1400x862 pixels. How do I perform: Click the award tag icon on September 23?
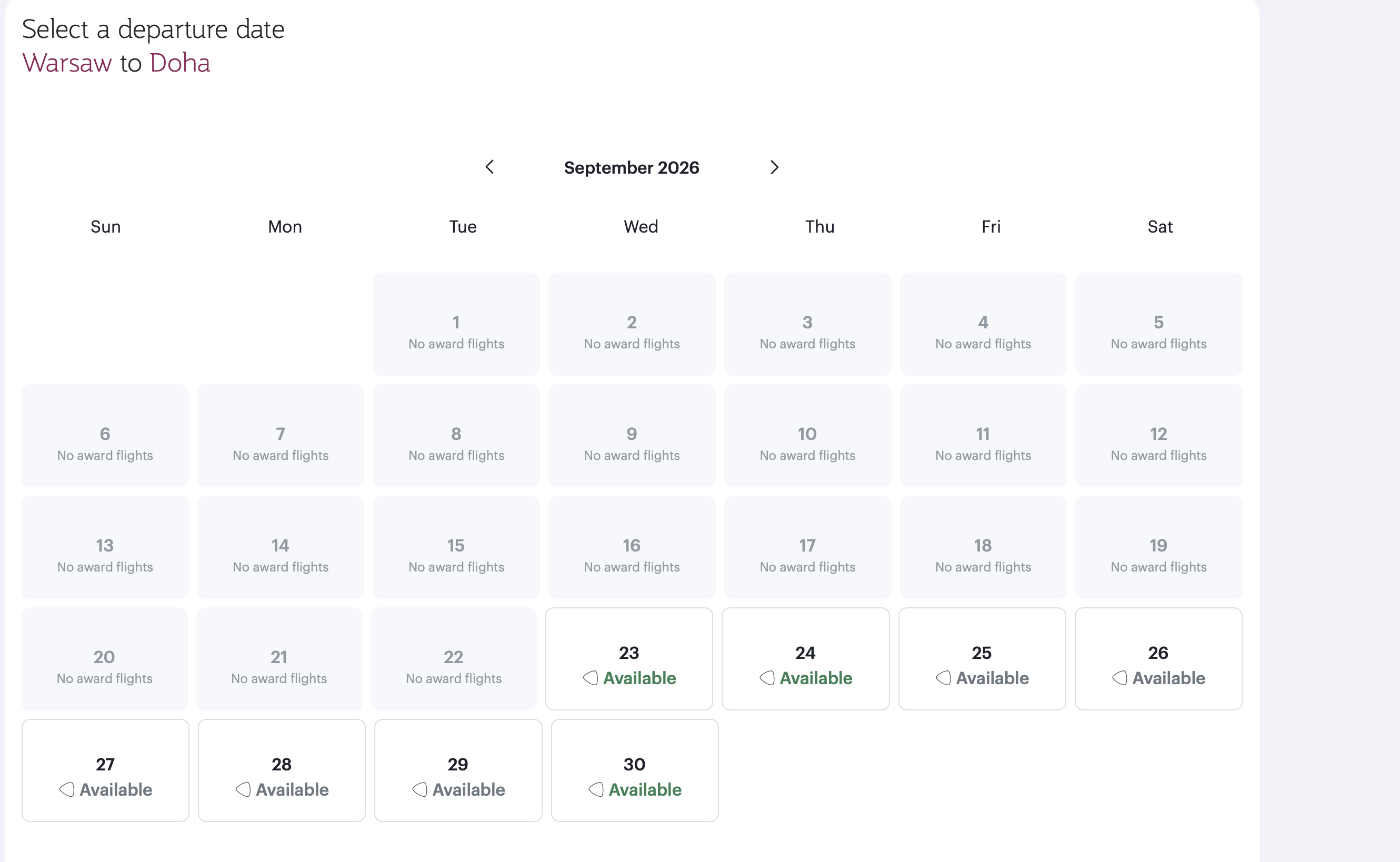[591, 678]
